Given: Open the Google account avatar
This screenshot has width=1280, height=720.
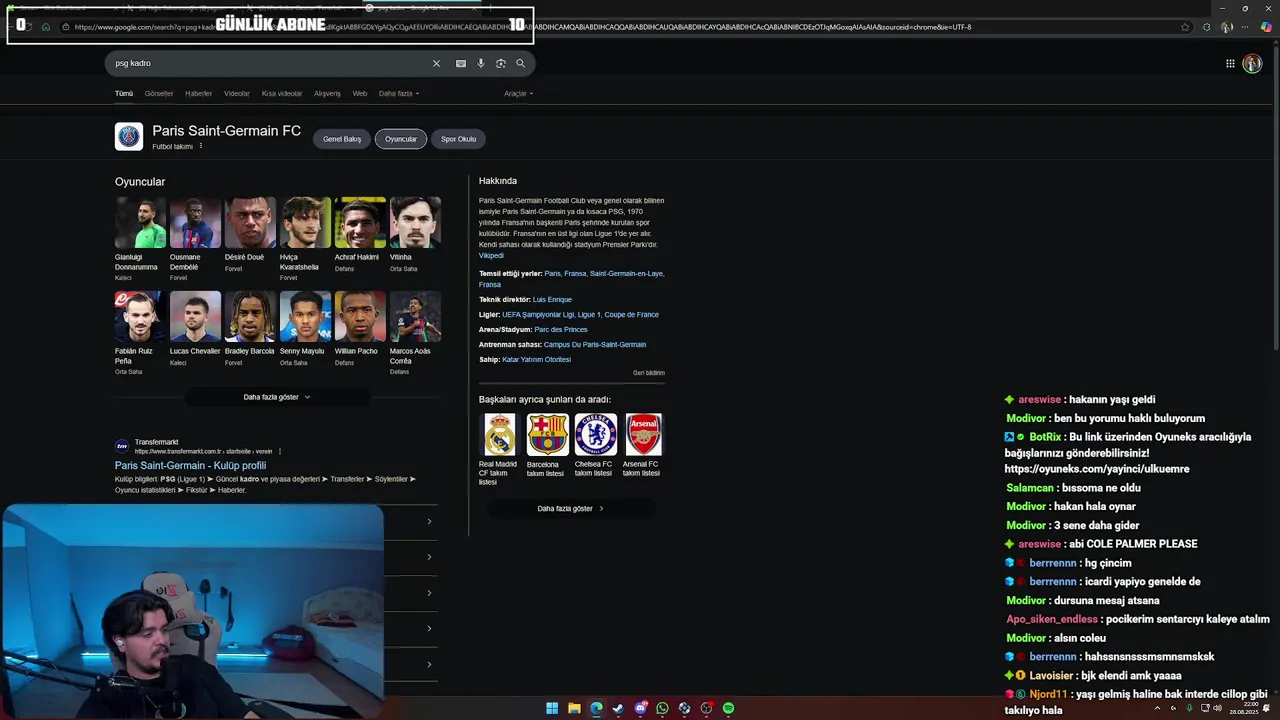Looking at the screenshot, I should point(1252,63).
